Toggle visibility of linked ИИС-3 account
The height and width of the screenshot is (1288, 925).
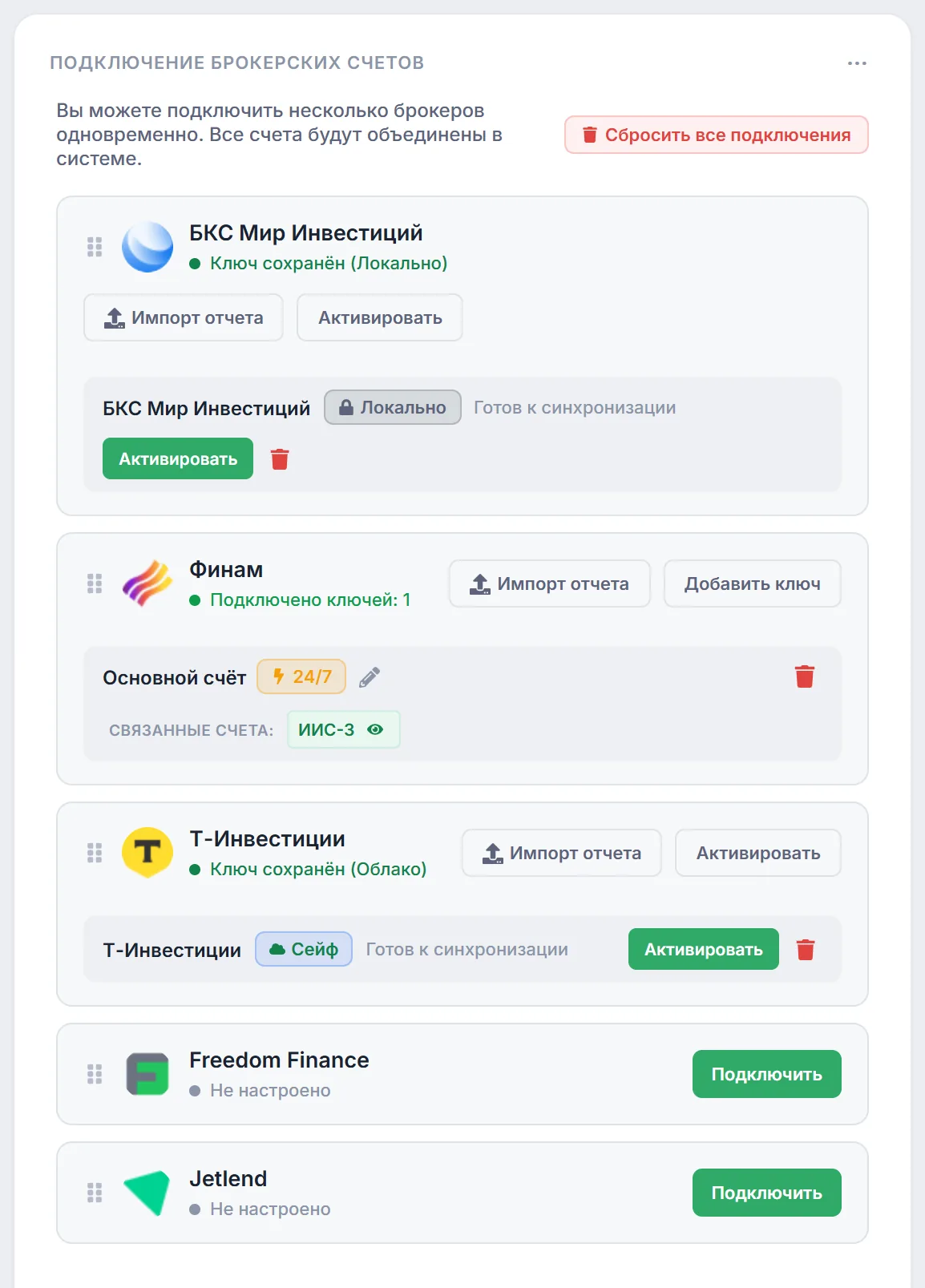coord(375,729)
